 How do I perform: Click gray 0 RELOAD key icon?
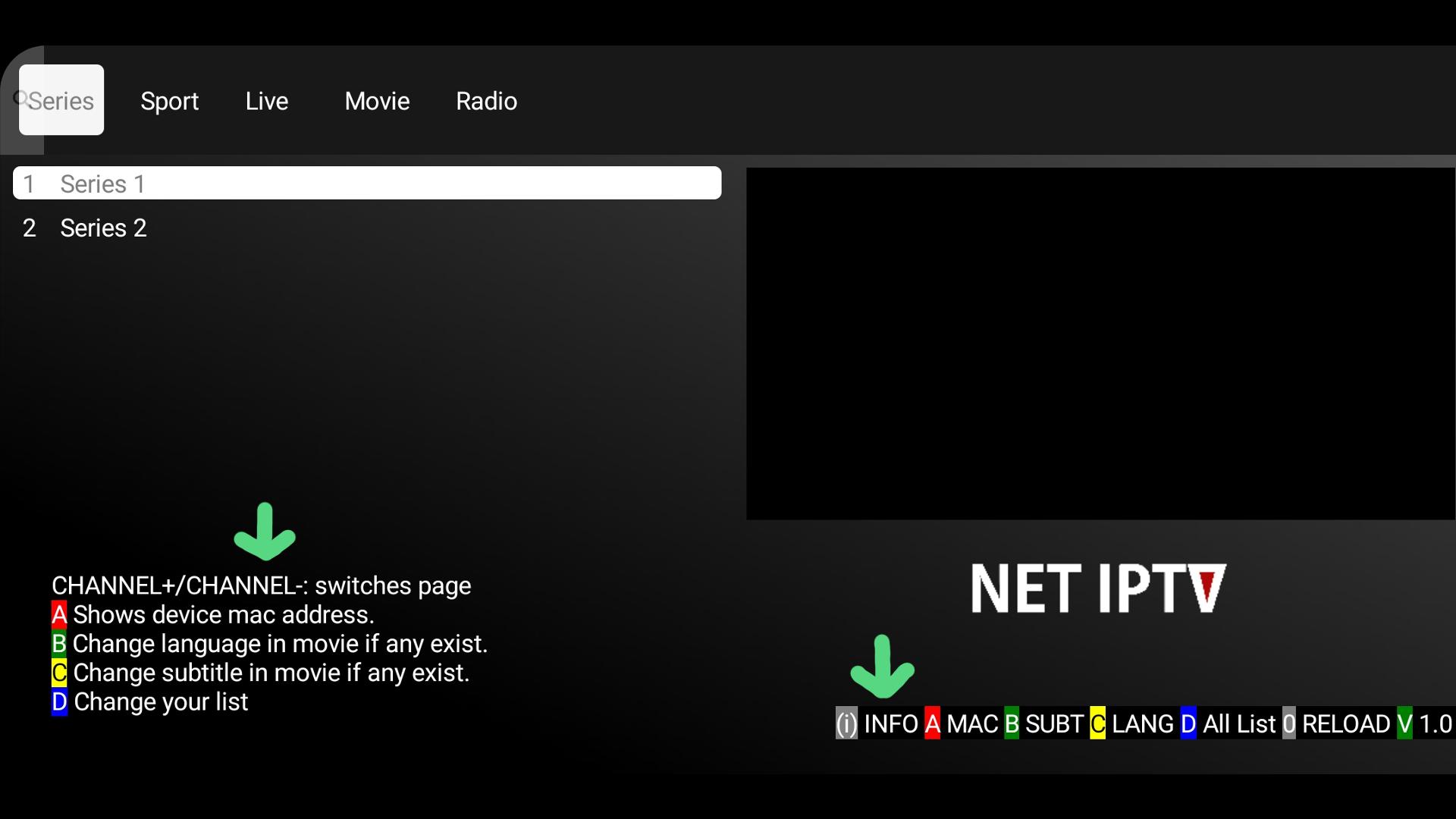(1289, 723)
